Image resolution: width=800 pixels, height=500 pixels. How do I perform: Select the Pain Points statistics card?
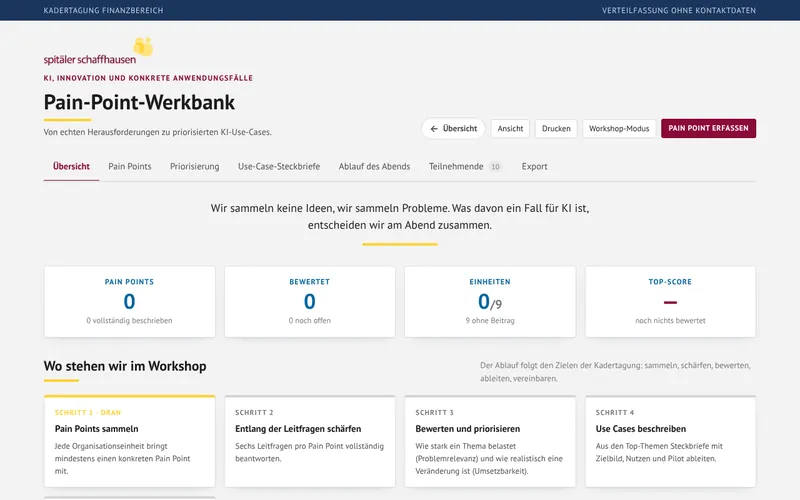tap(130, 302)
